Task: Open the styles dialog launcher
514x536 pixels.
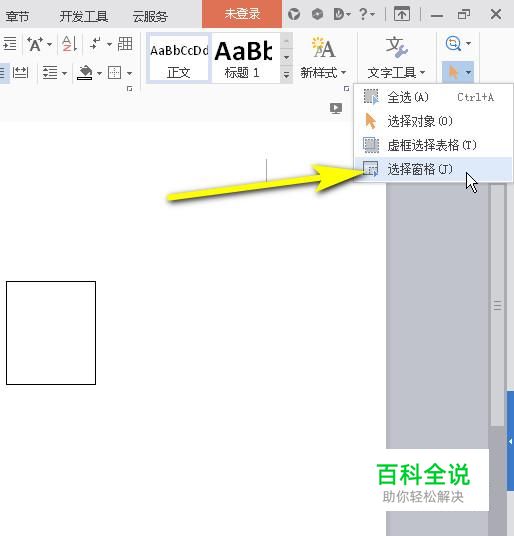Action: pyautogui.click(x=346, y=89)
